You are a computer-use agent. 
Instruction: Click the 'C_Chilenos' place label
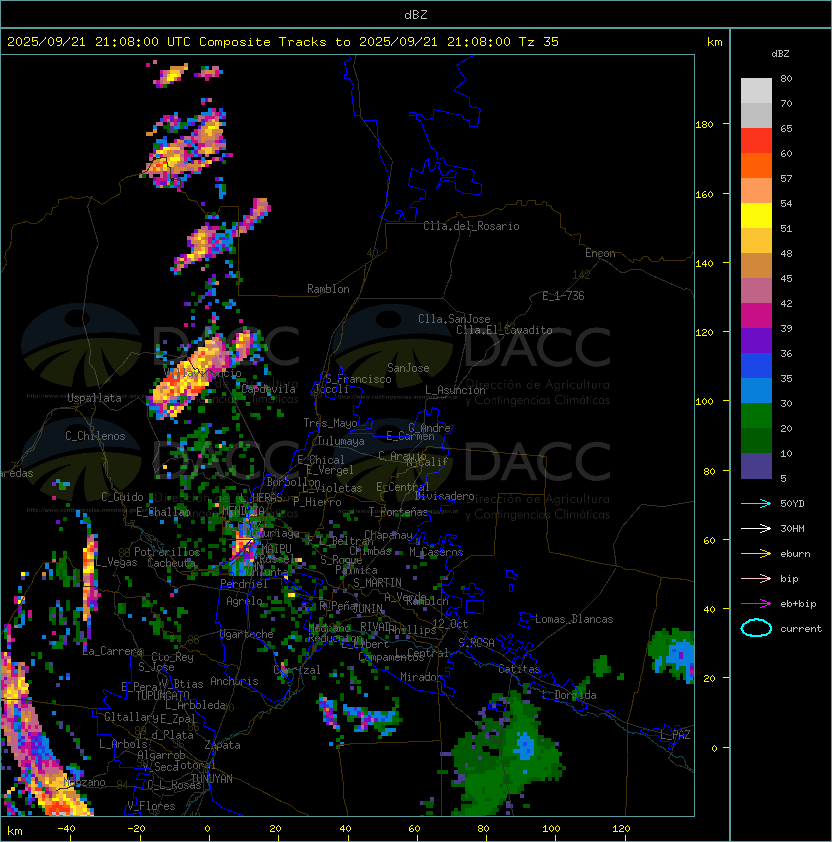tap(95, 436)
